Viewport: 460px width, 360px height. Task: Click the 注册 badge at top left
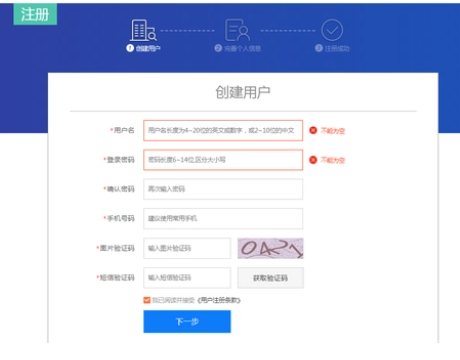(35, 14)
